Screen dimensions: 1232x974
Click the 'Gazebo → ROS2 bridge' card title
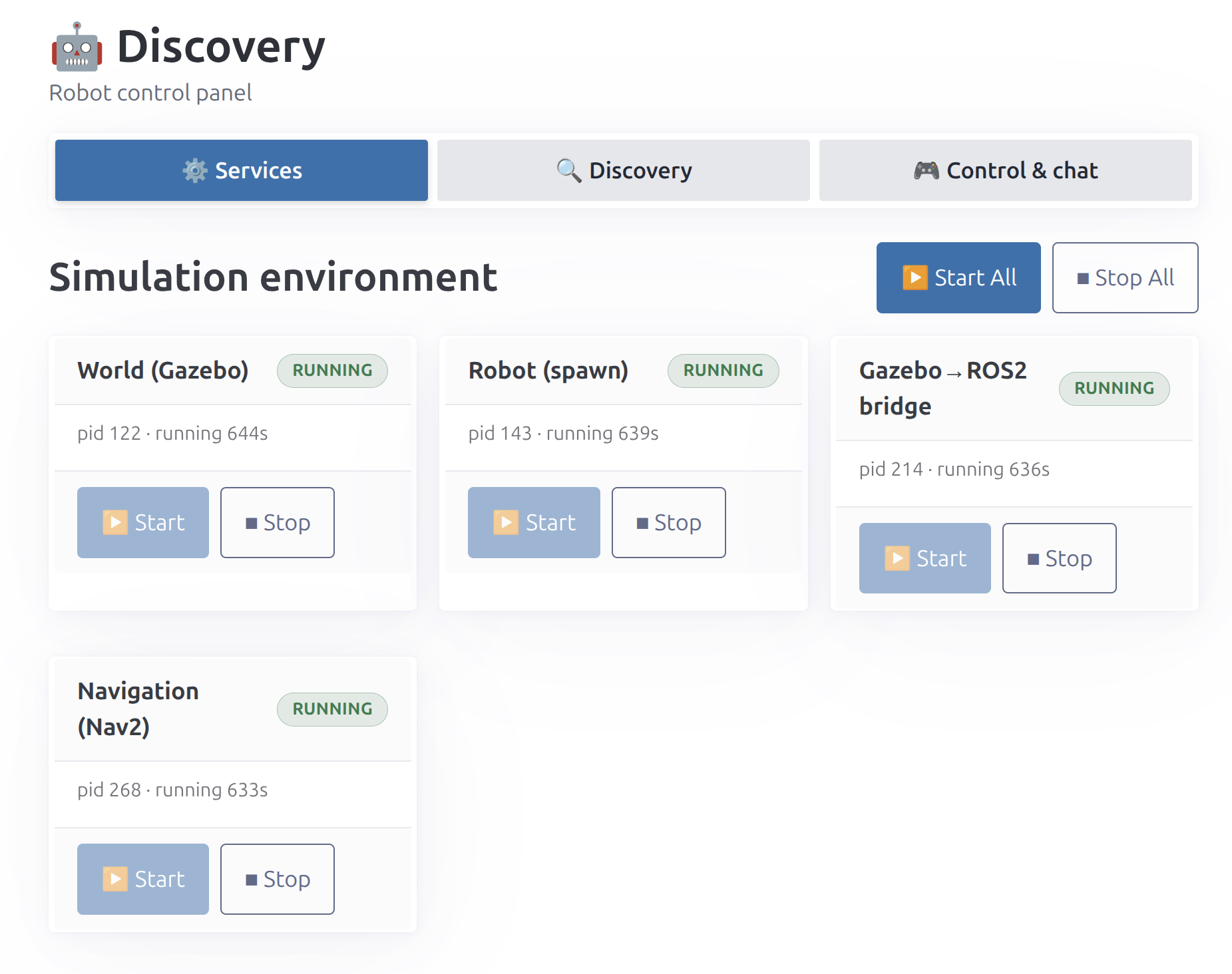pyautogui.click(x=943, y=389)
